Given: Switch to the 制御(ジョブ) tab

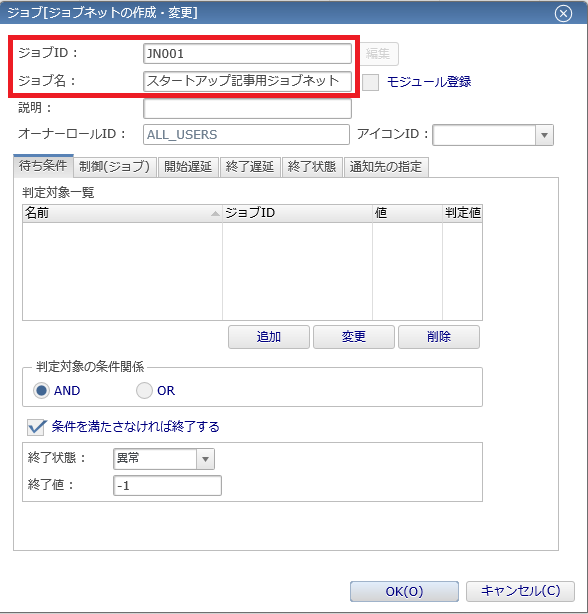Looking at the screenshot, I should (x=115, y=167).
